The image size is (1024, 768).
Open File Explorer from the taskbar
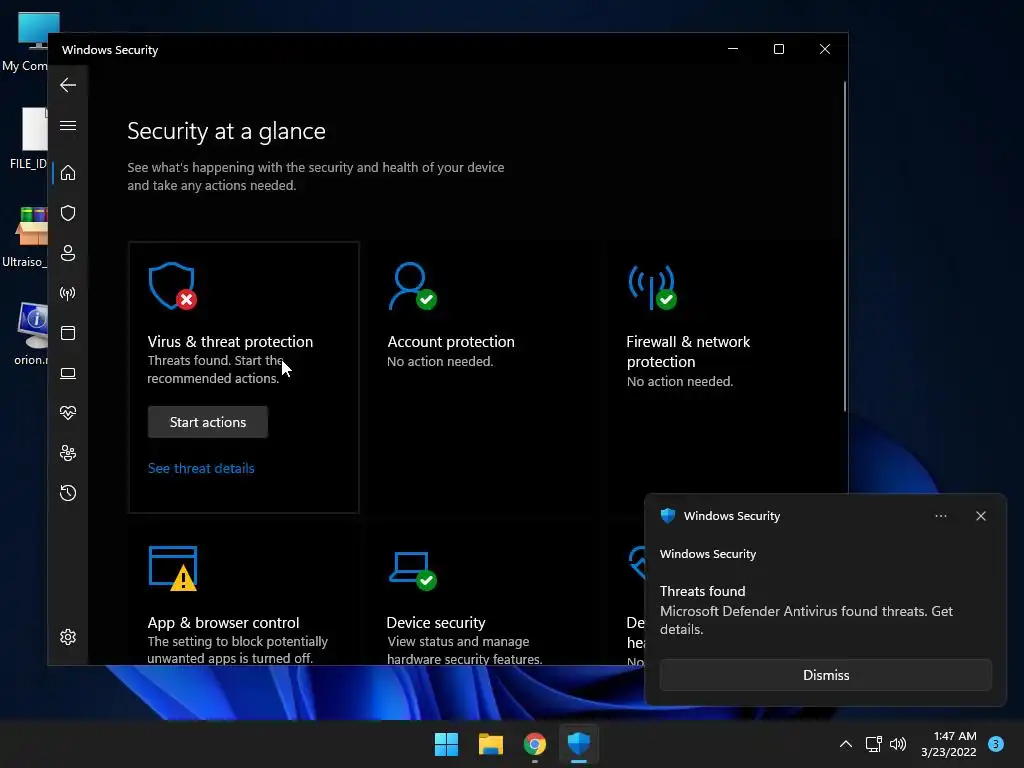pyautogui.click(x=490, y=744)
